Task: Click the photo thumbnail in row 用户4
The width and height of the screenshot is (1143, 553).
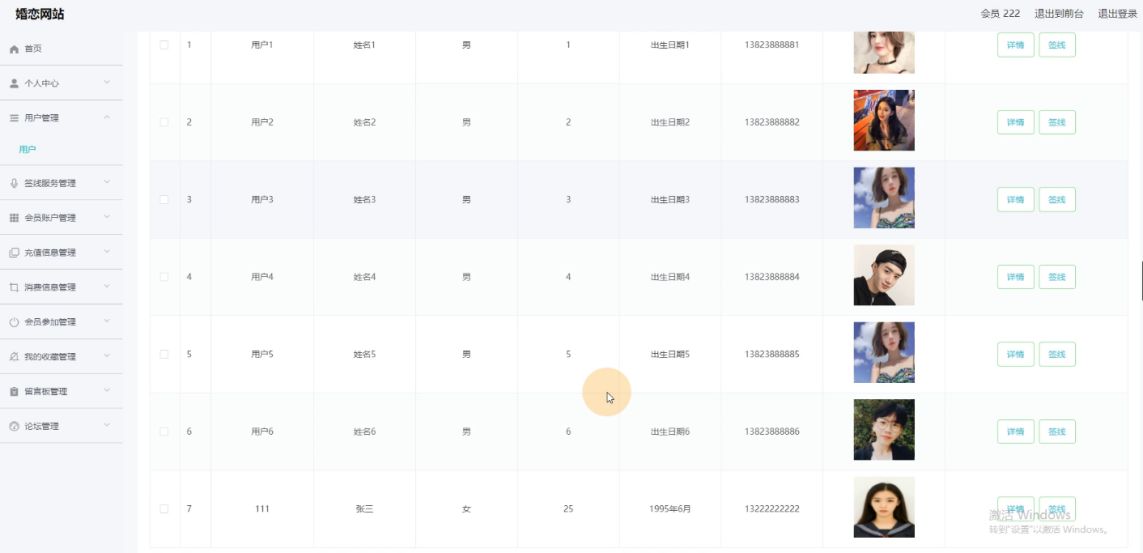Action: pyautogui.click(x=883, y=275)
